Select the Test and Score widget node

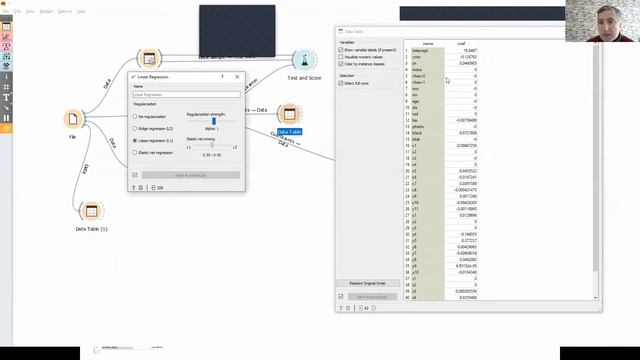[304, 60]
